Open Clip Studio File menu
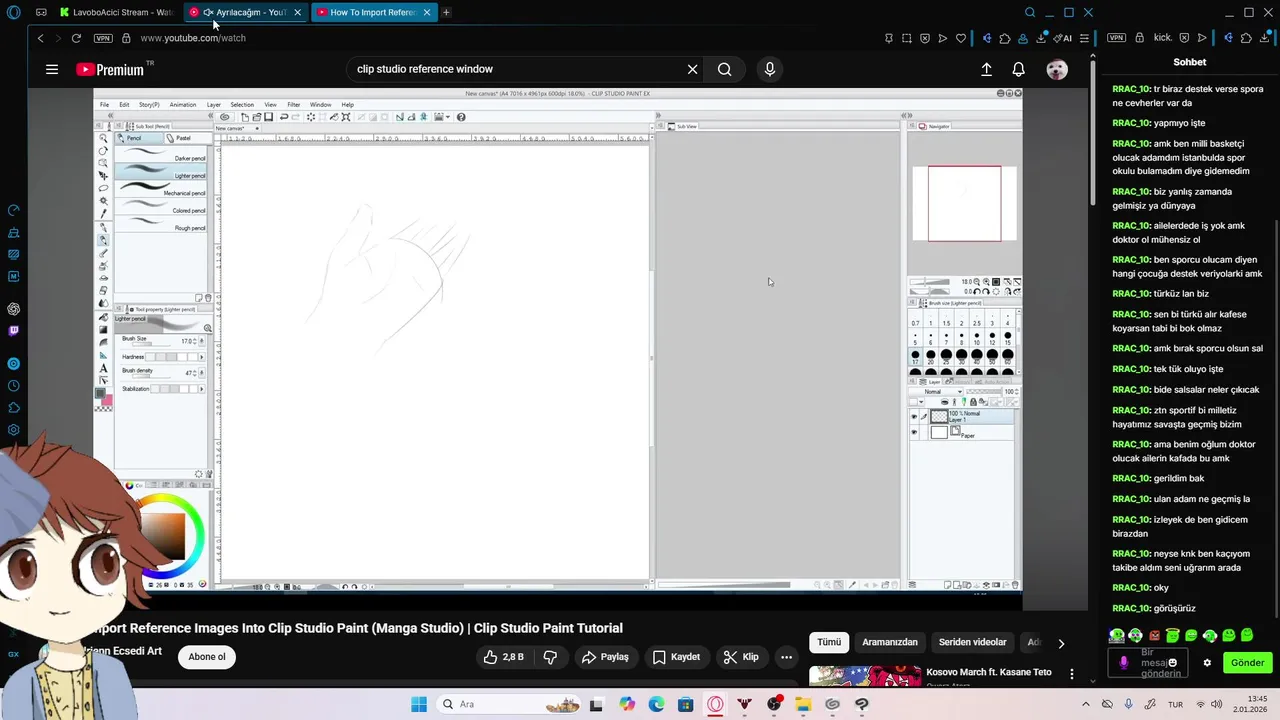The image size is (1280, 720). 104,104
